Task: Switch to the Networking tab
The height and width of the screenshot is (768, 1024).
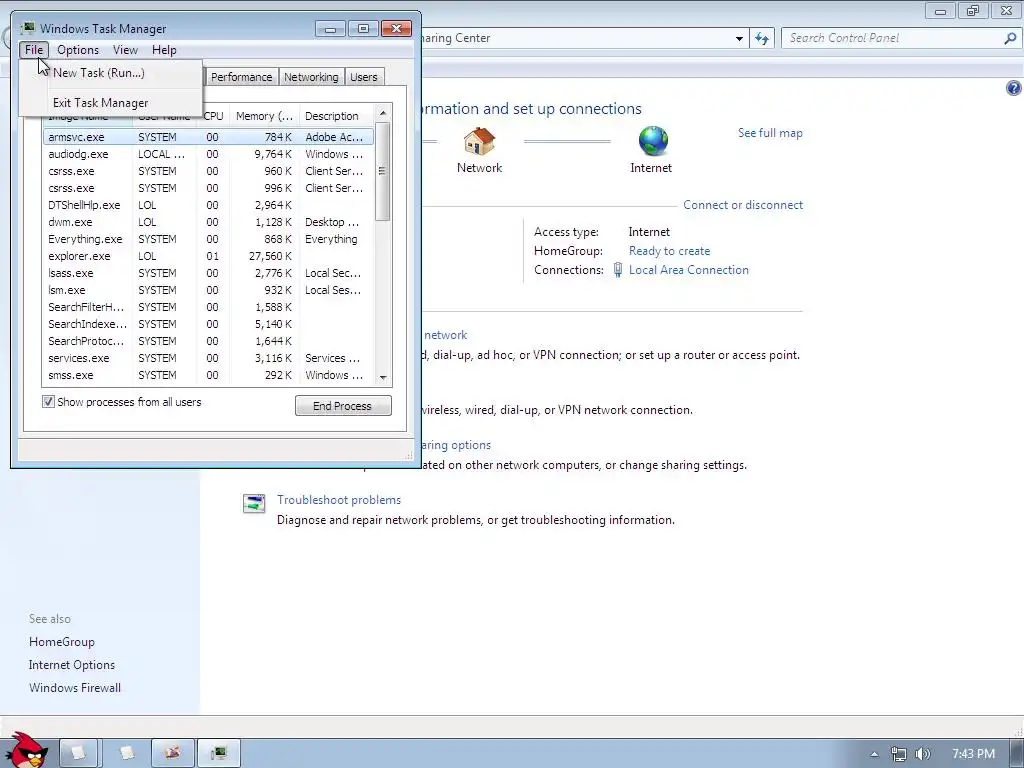Action: pyautogui.click(x=311, y=77)
